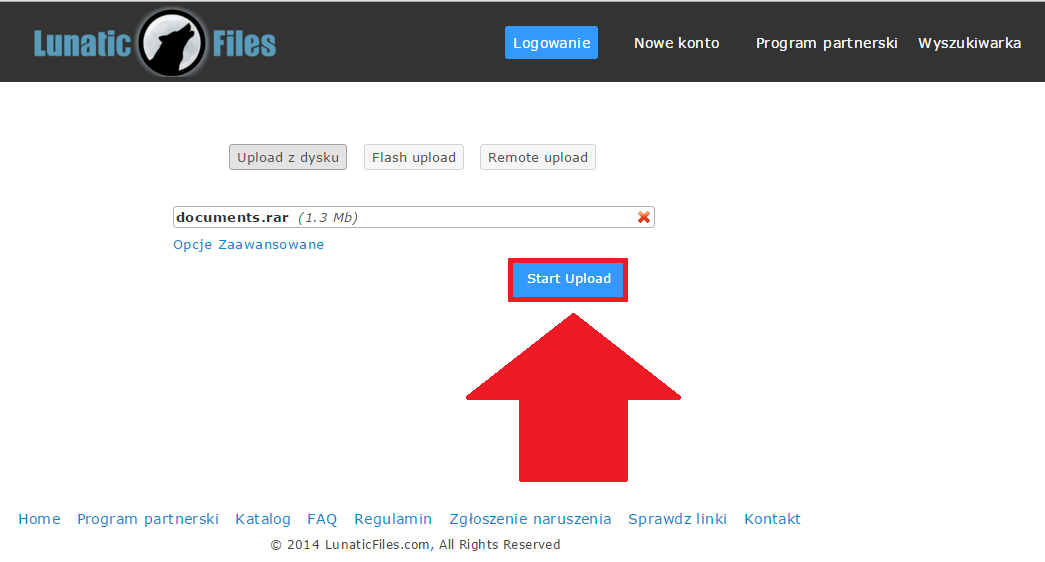Open the Logowanie login button
The height and width of the screenshot is (562, 1045).
pos(551,43)
